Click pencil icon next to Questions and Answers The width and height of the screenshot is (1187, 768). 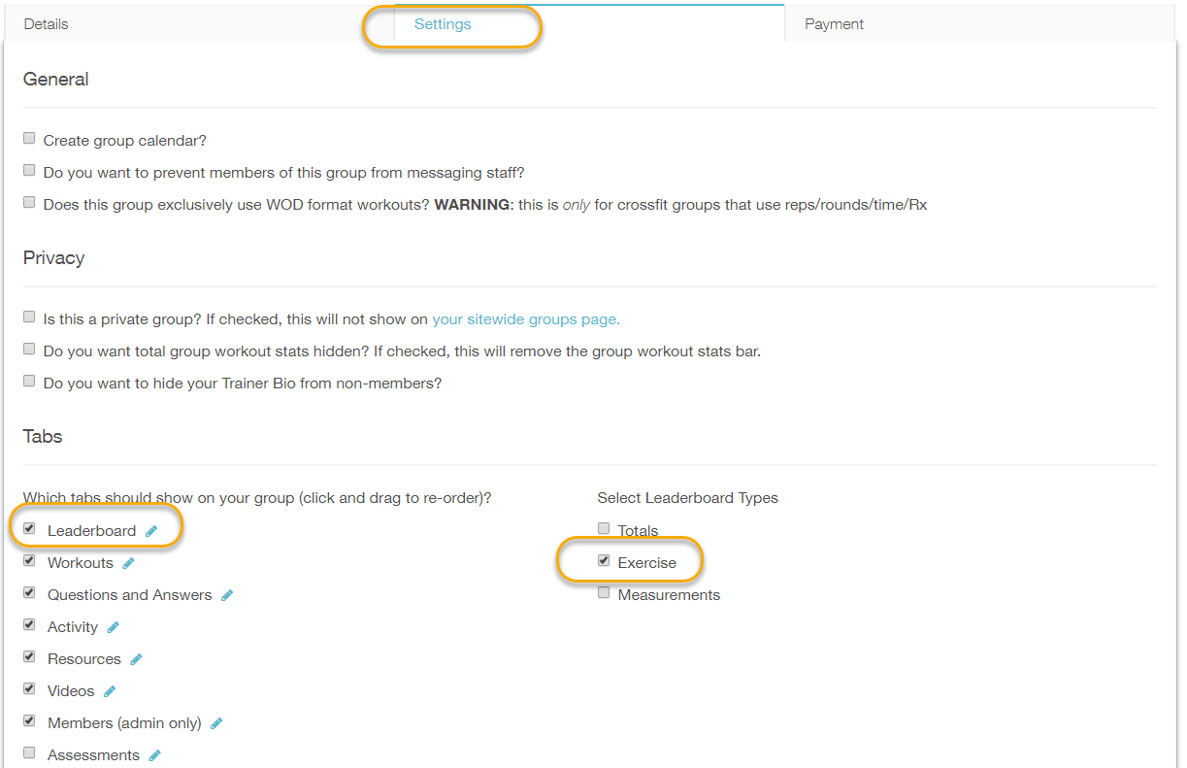click(227, 595)
